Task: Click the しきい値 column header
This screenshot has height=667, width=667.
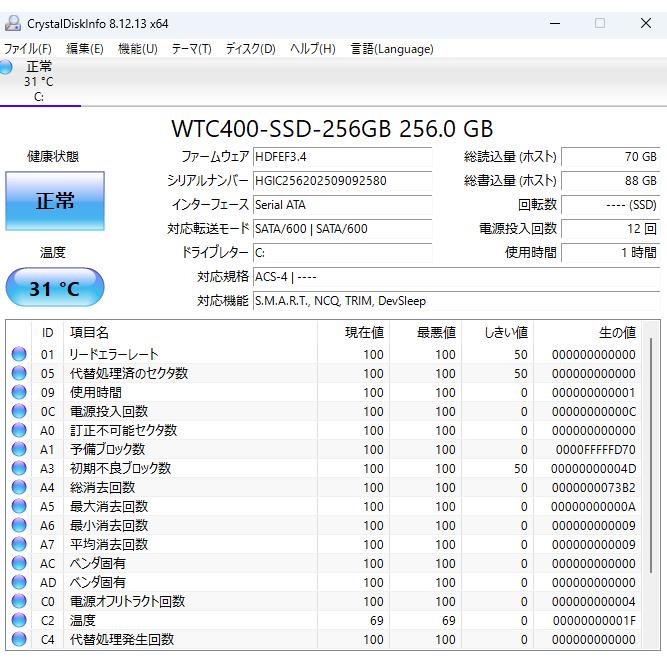Action: point(498,333)
